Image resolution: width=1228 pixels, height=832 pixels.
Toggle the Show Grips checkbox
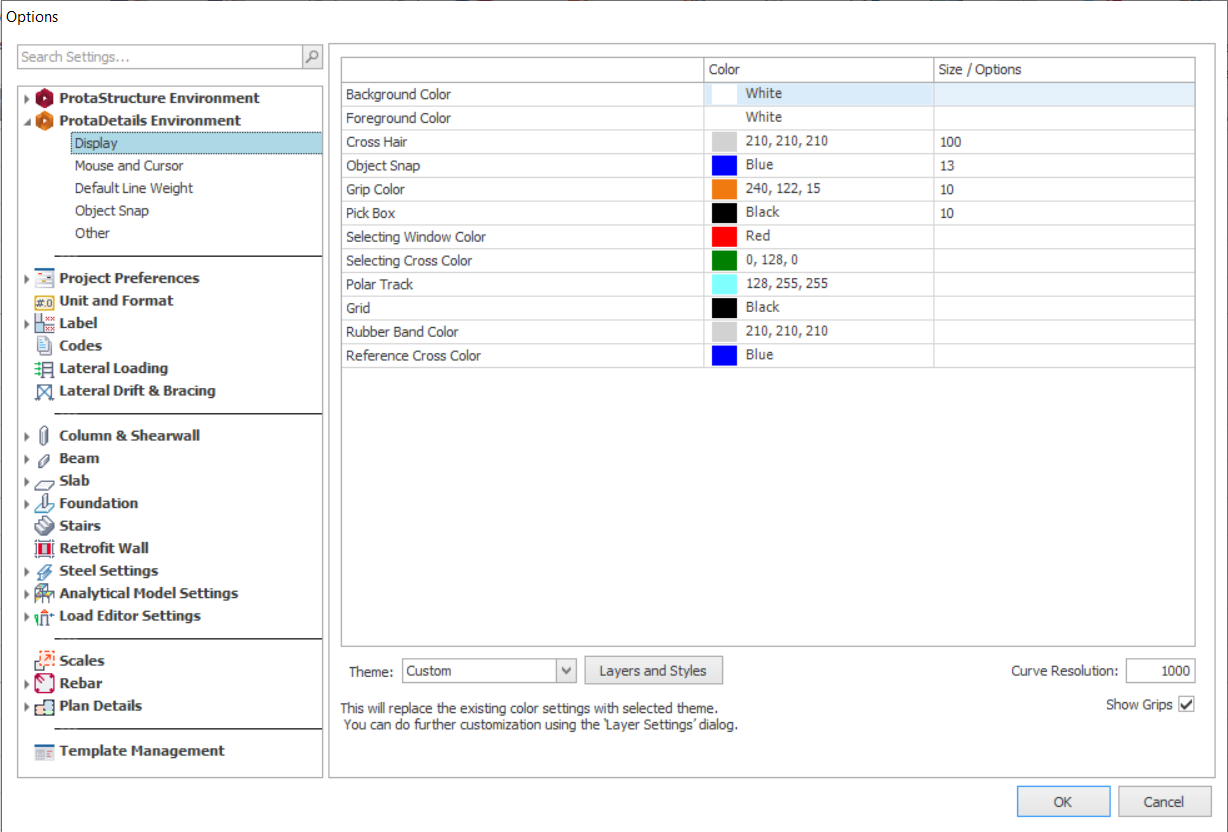1186,705
